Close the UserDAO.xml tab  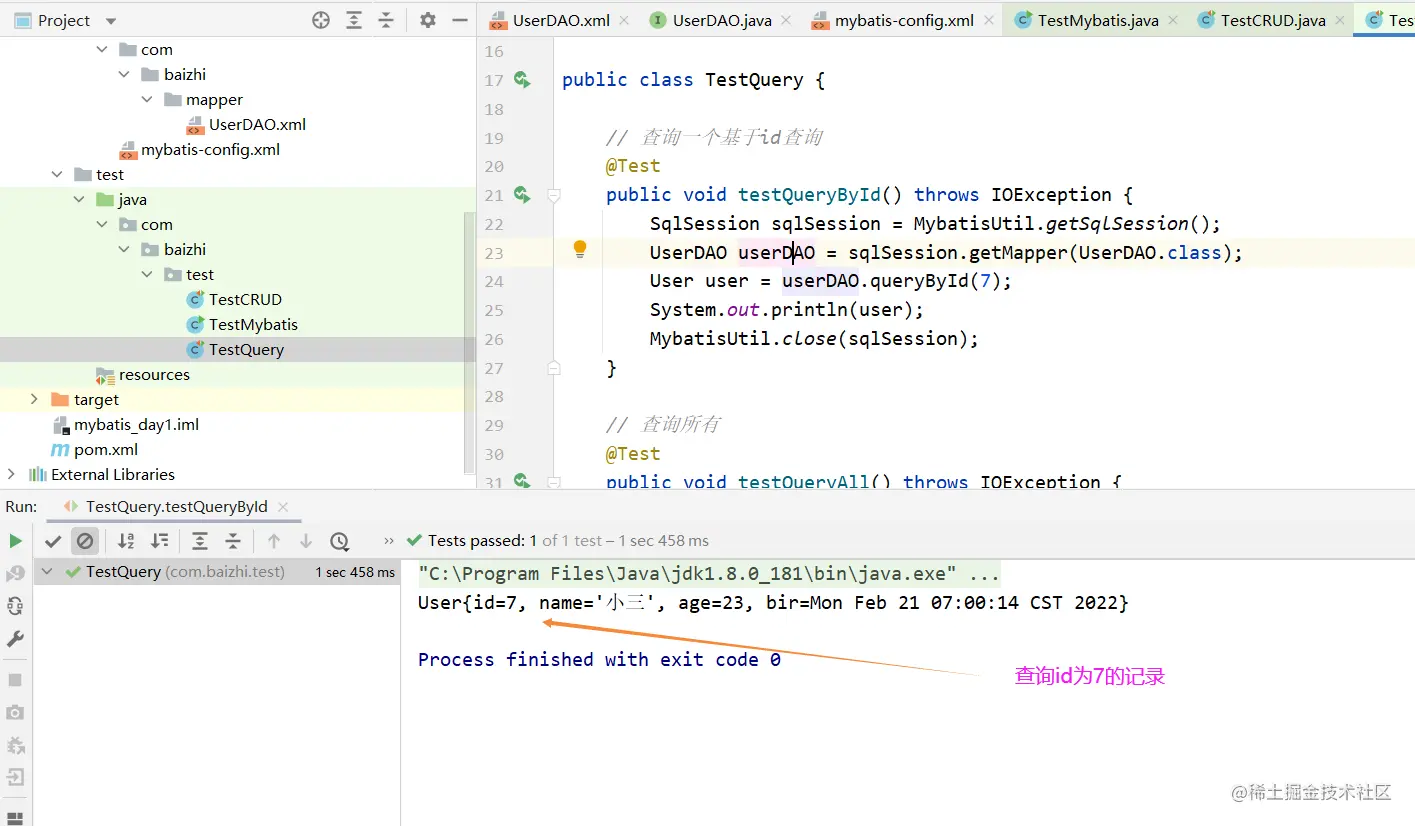click(624, 20)
